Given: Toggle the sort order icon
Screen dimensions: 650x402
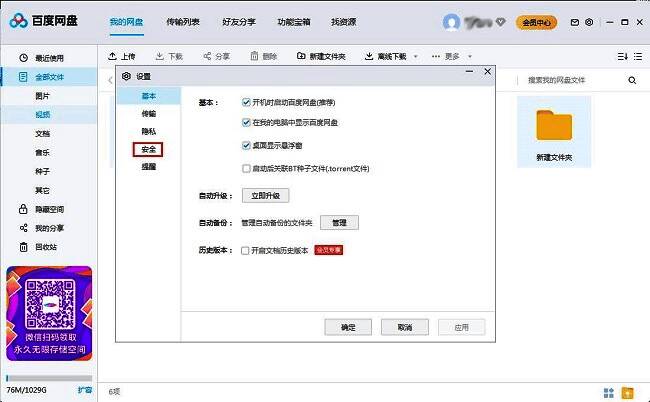Looking at the screenshot, I should [x=623, y=56].
